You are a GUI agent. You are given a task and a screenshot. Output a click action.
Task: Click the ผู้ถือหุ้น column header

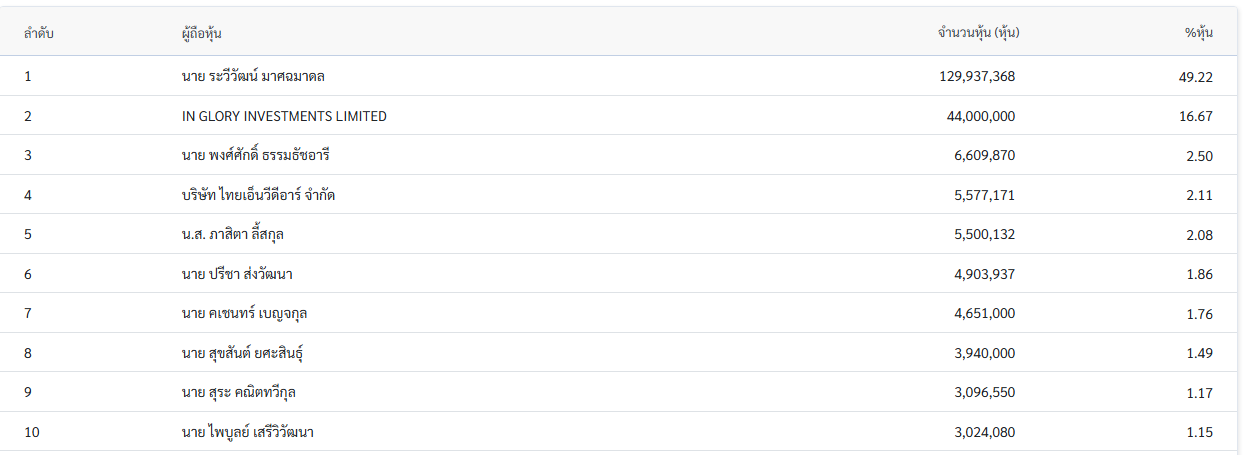[x=202, y=33]
